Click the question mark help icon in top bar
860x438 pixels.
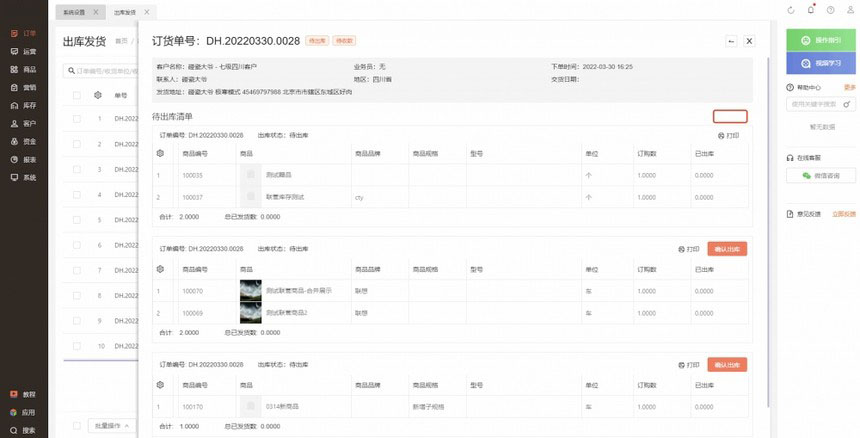point(830,10)
